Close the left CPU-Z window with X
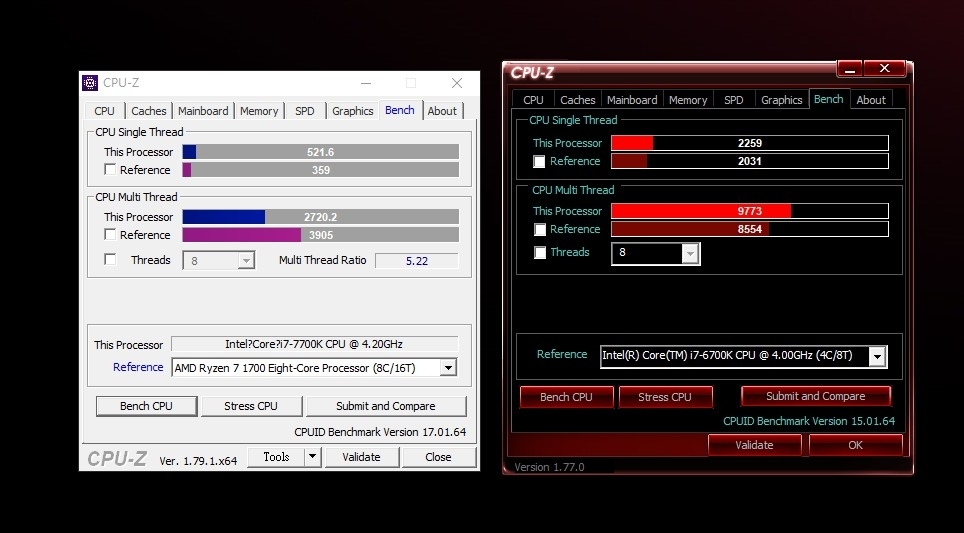Image resolution: width=964 pixels, height=533 pixels. click(x=457, y=83)
